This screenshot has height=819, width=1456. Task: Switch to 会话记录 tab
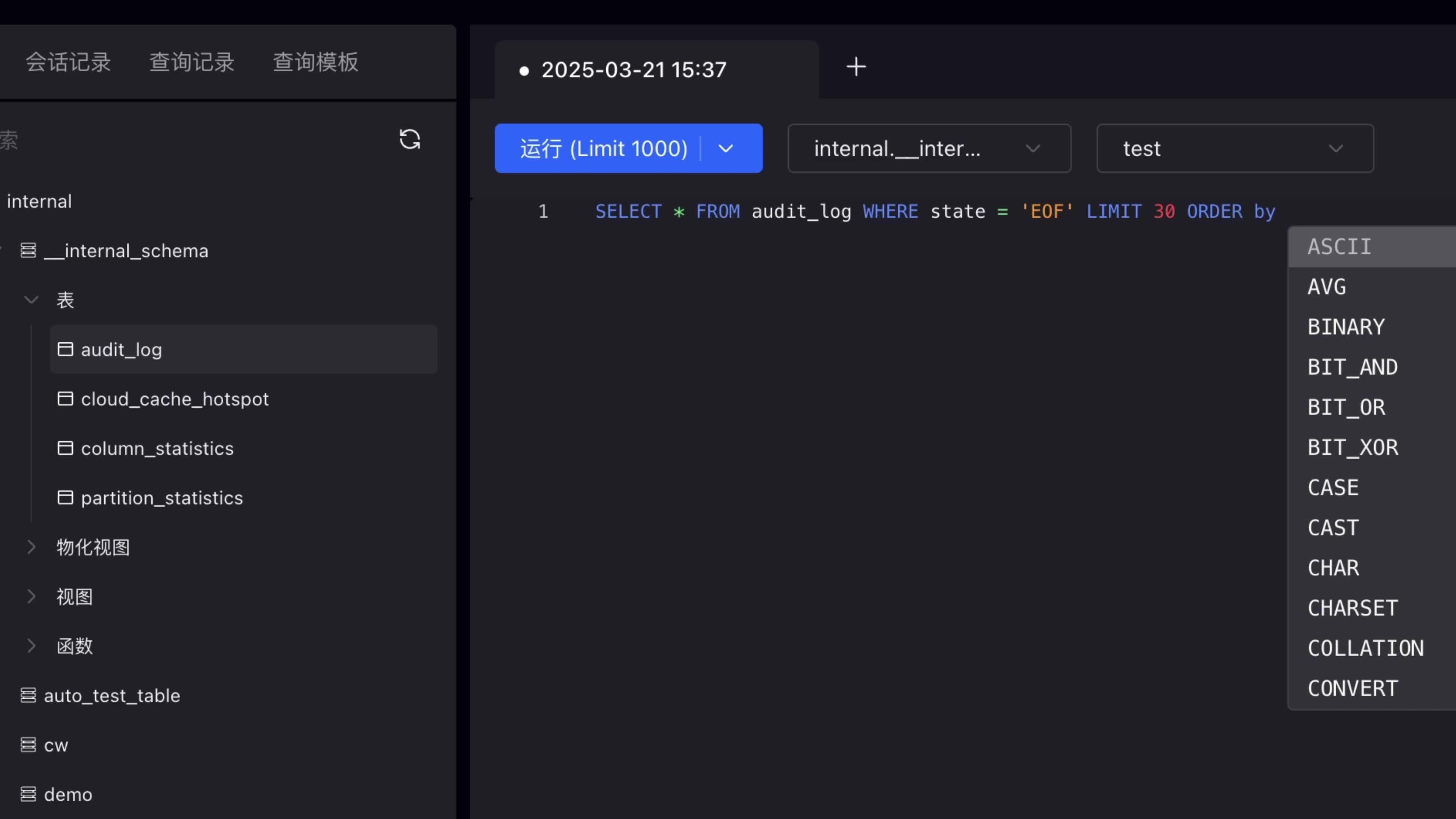click(68, 62)
